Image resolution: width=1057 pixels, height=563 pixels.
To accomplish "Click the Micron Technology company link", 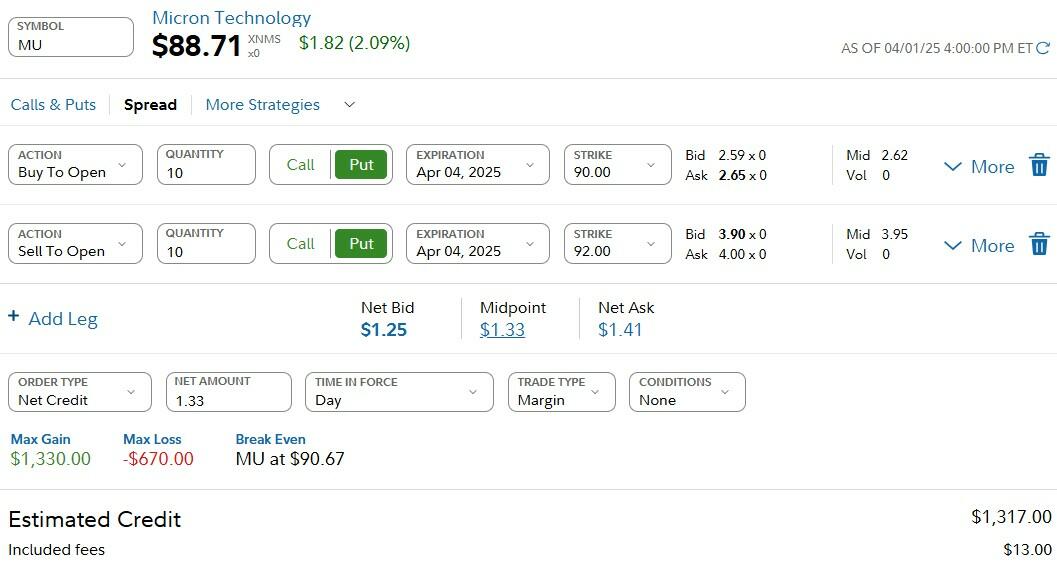I will 231,18.
